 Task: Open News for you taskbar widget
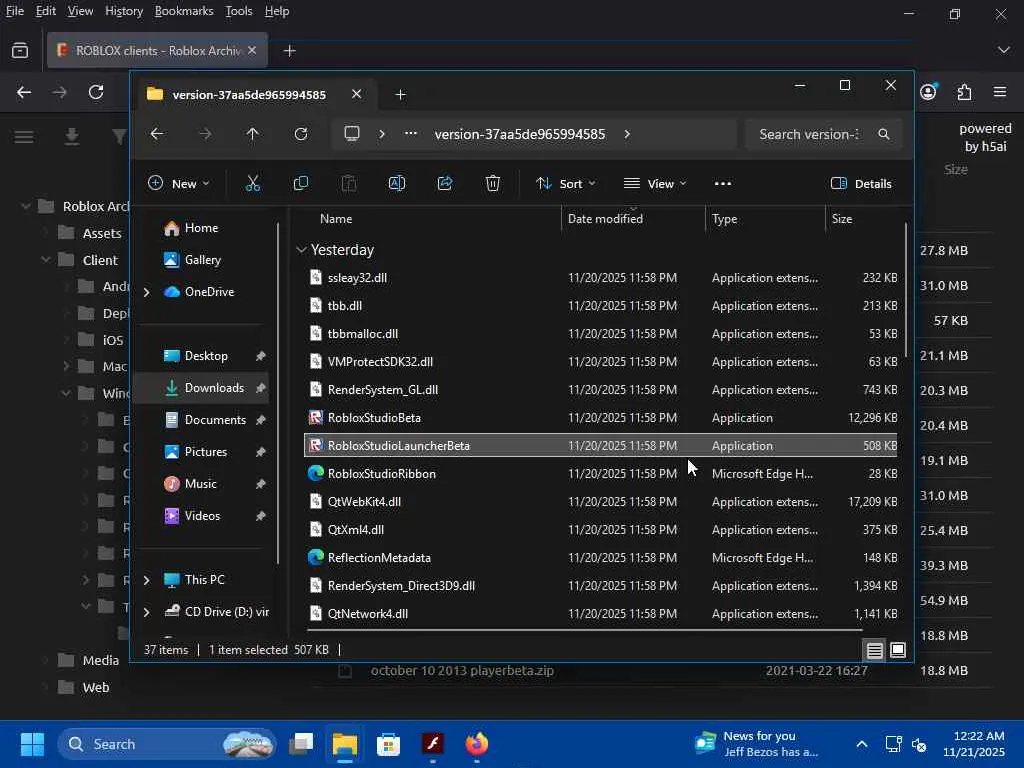click(756, 744)
